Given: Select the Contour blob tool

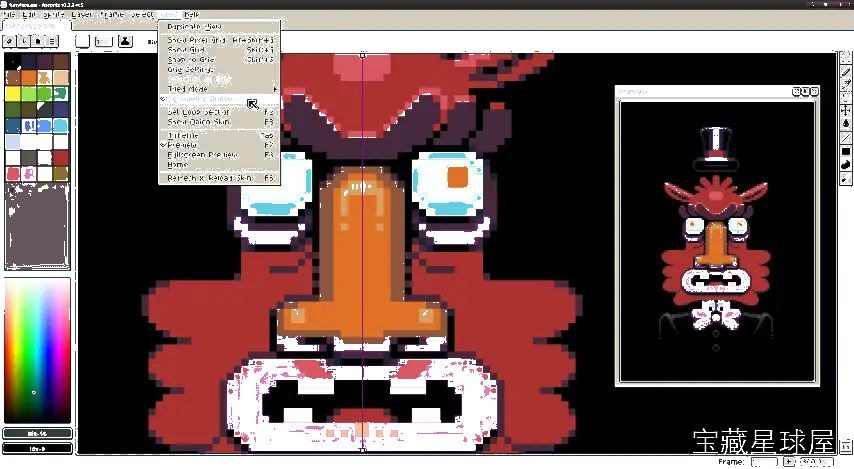Looking at the screenshot, I should (x=846, y=165).
